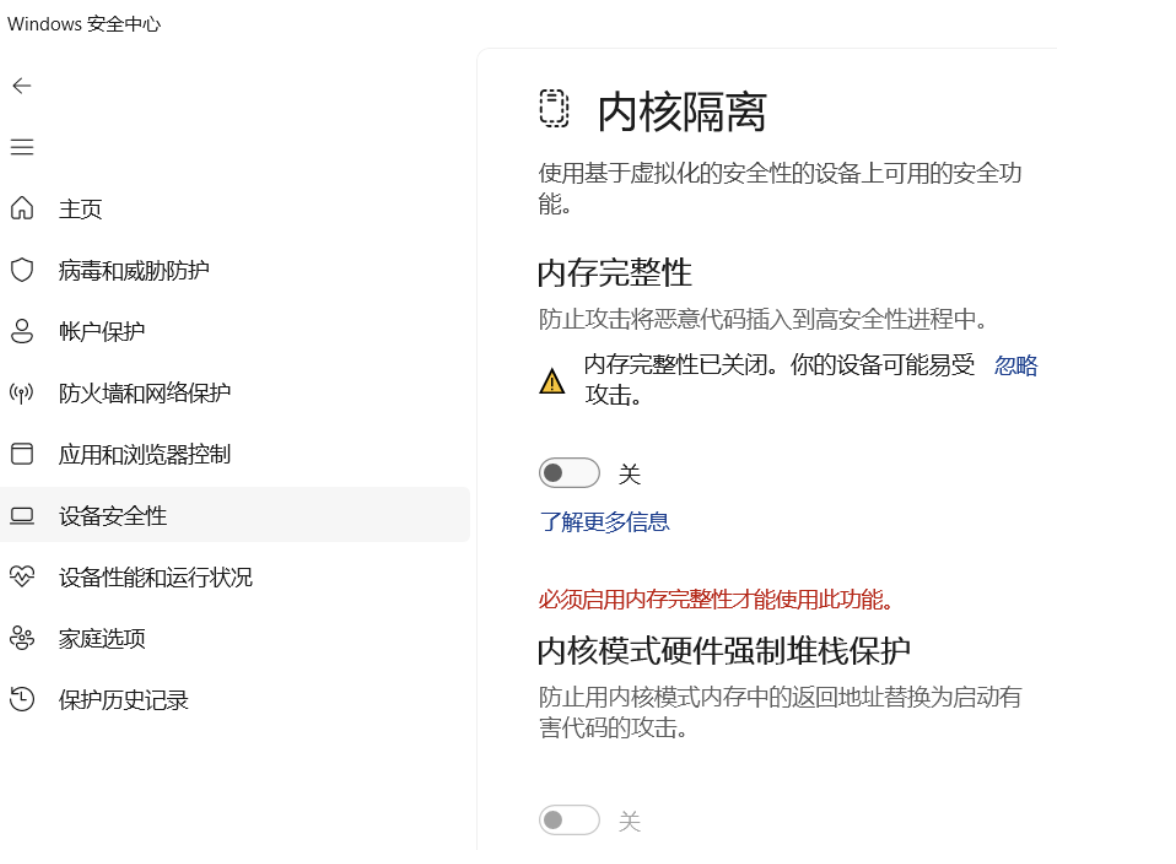Click the antenna icon for 防火墙和网络保护
This screenshot has width=1176, height=864.
22,392
